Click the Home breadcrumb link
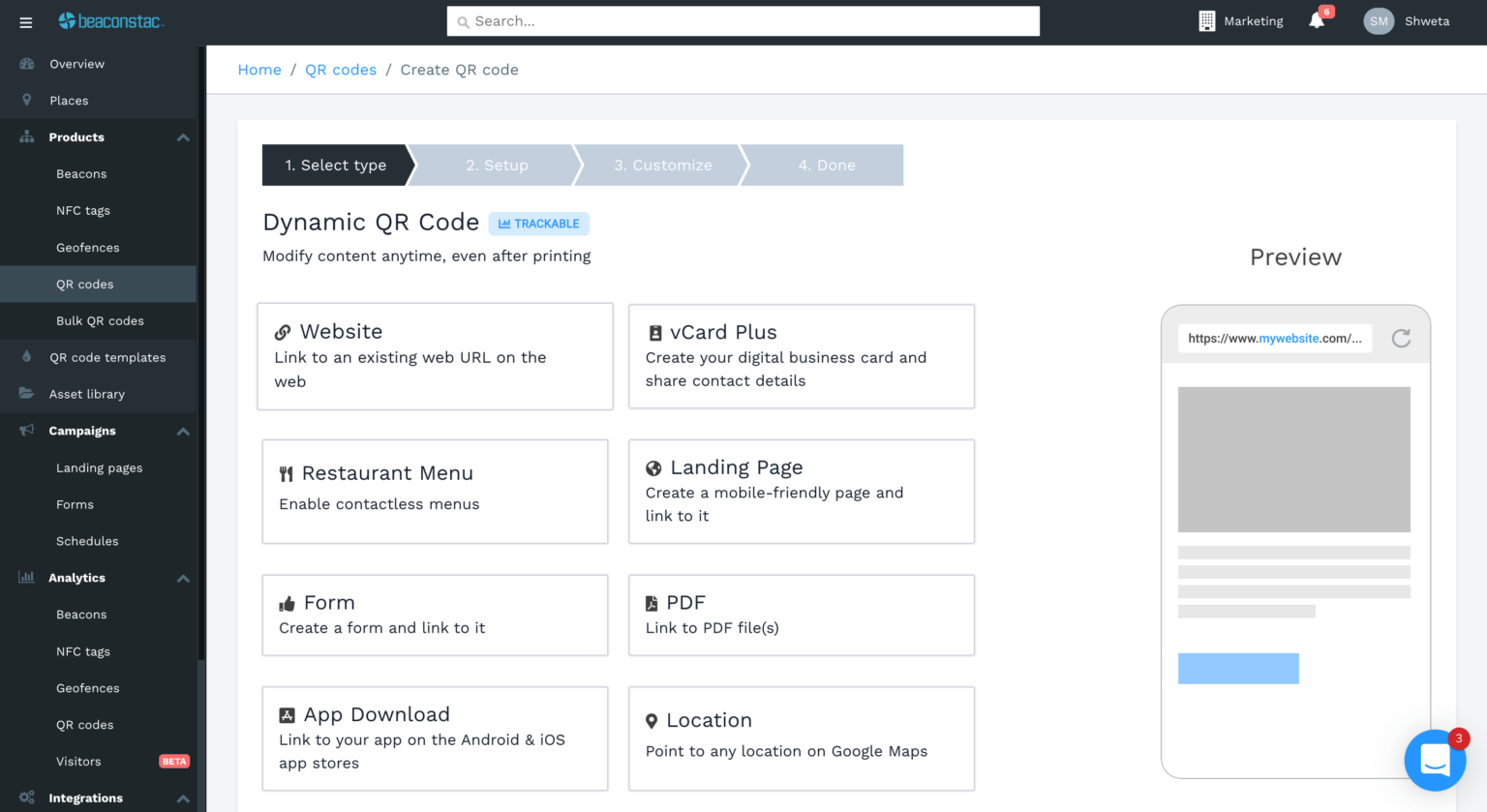The image size is (1487, 812). pos(259,70)
